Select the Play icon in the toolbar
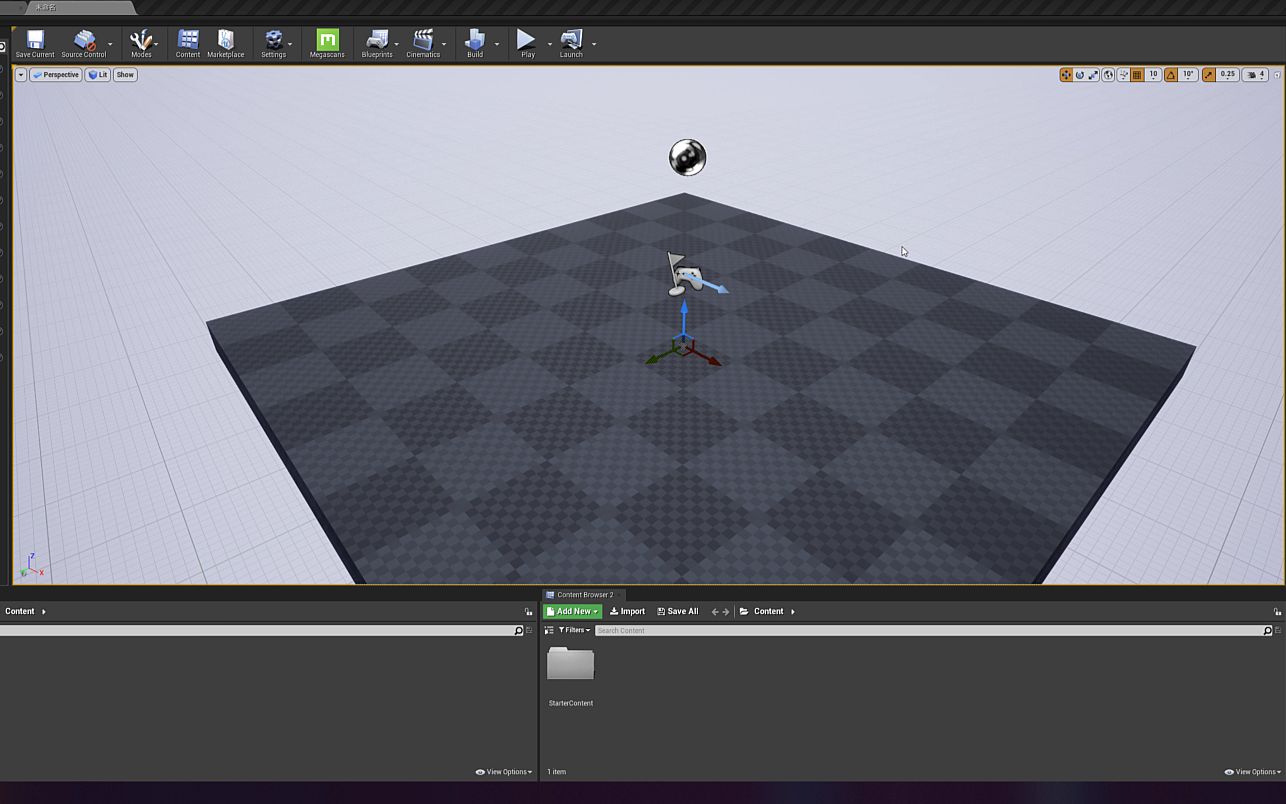The image size is (1286, 804). pos(524,40)
